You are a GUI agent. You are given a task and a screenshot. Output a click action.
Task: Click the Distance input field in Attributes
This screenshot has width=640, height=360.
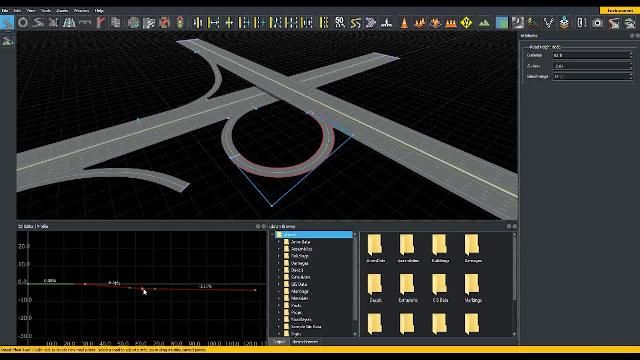(x=592, y=55)
